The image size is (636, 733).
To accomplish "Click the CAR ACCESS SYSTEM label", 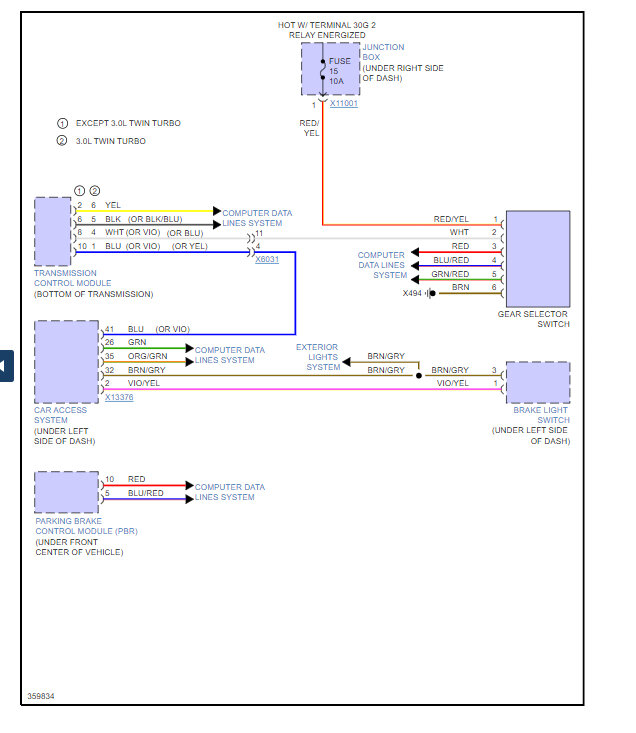I will [x=60, y=415].
